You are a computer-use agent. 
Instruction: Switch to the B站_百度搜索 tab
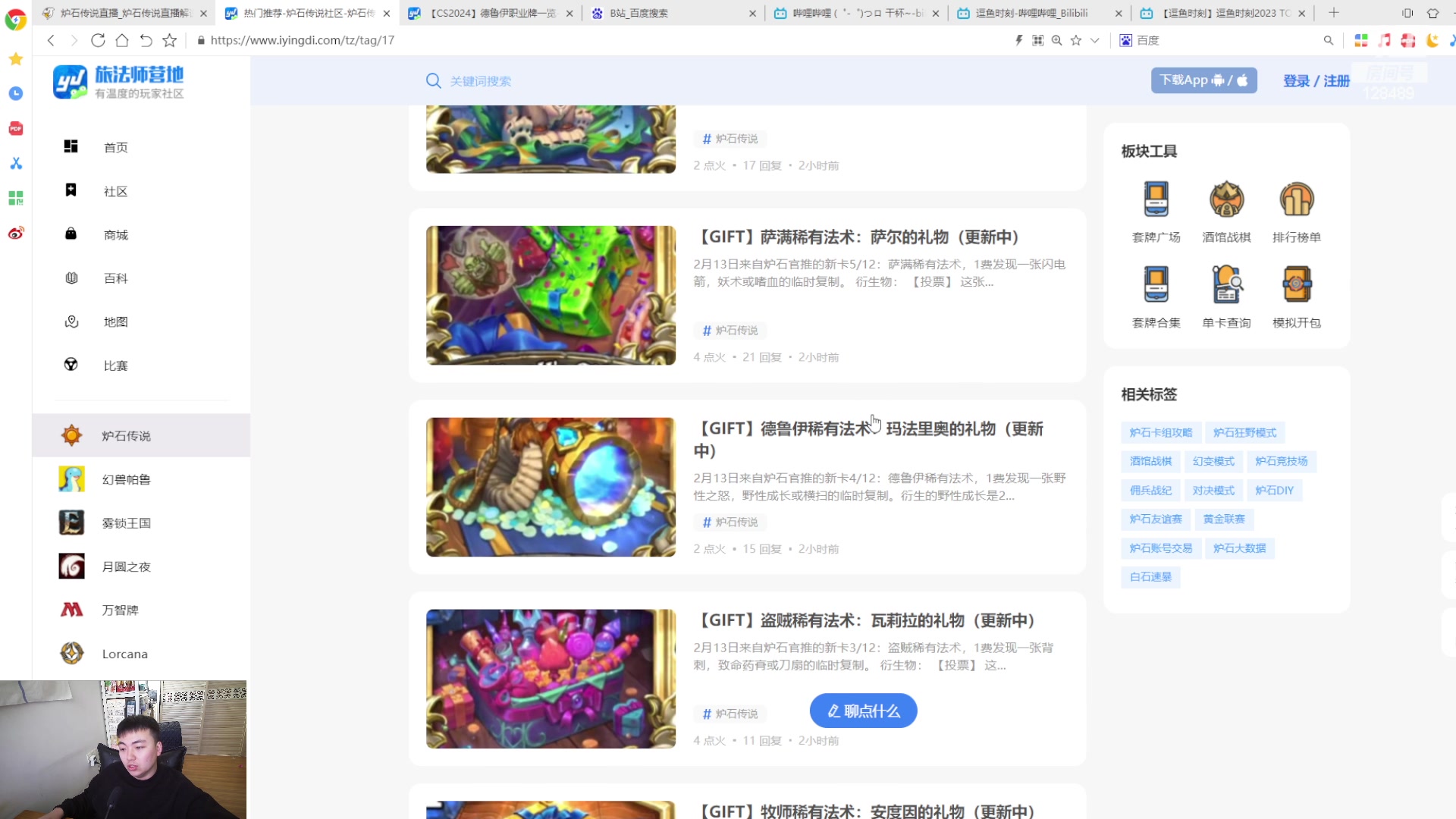(x=673, y=13)
